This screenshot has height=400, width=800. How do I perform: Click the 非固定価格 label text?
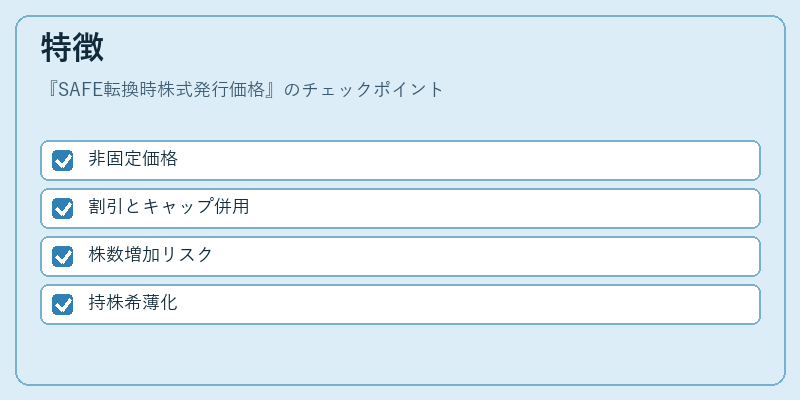tap(133, 159)
